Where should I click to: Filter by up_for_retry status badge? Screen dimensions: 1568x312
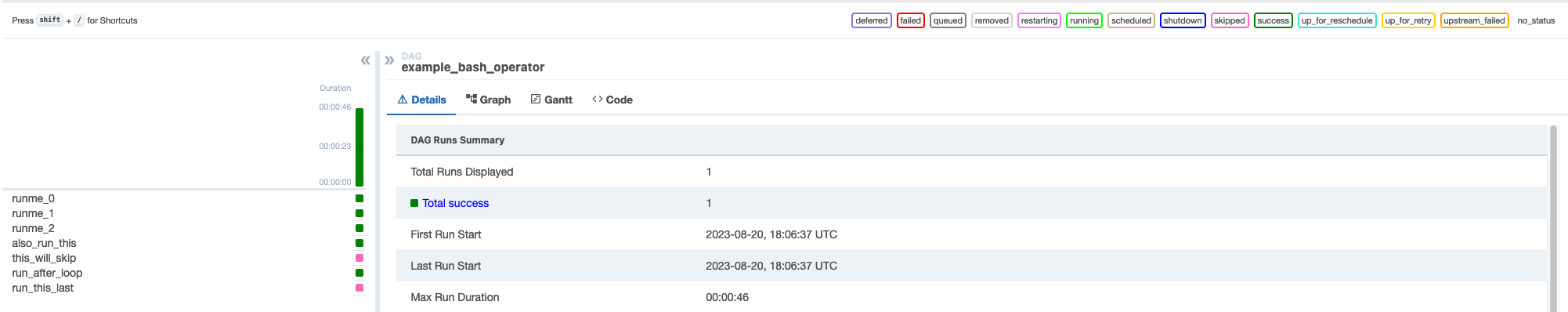(1408, 20)
